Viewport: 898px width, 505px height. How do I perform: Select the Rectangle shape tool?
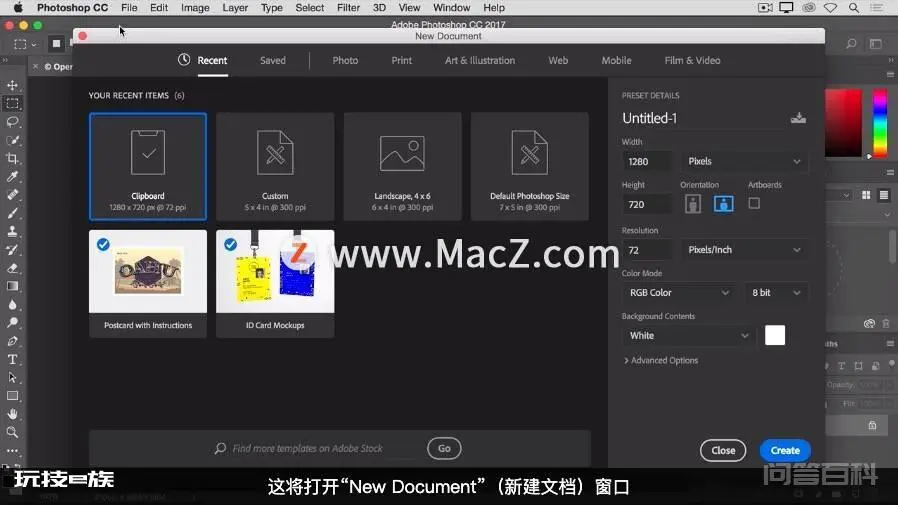[12, 396]
